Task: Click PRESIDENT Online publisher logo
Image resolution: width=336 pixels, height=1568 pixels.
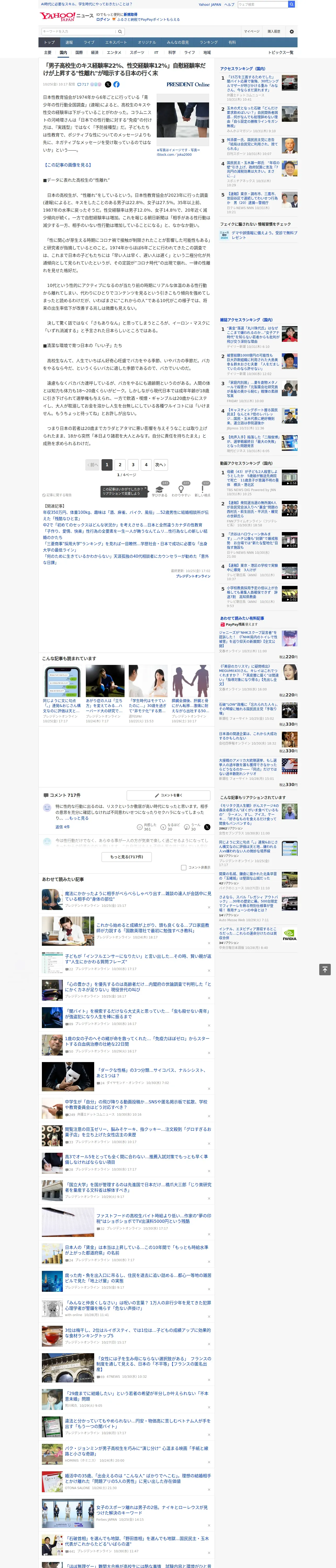Action: pos(188,85)
